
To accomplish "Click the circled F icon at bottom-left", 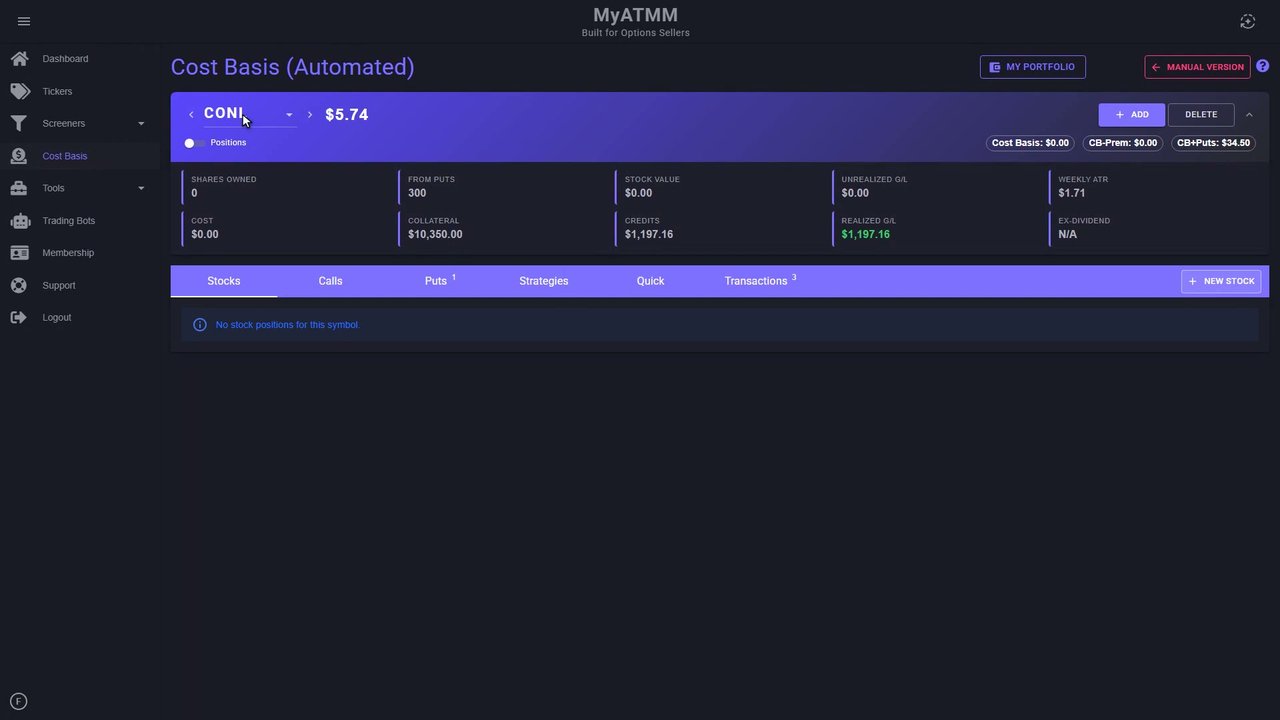I will [18, 702].
